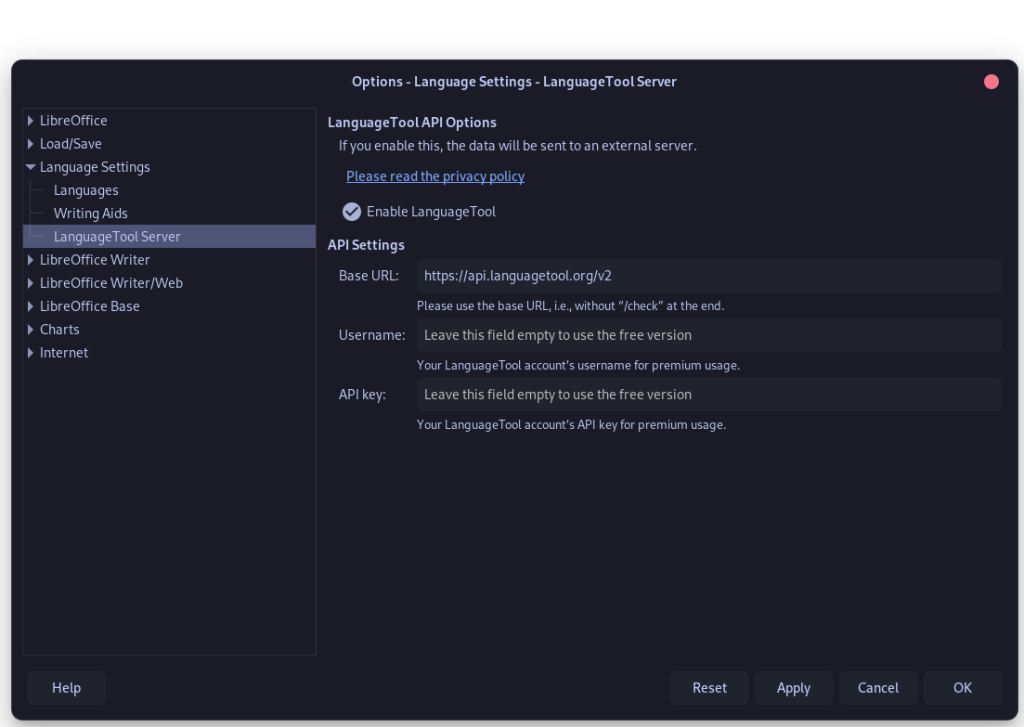Image resolution: width=1024 pixels, height=727 pixels.
Task: Expand the LibreOffice Base node arrow
Action: (31, 306)
